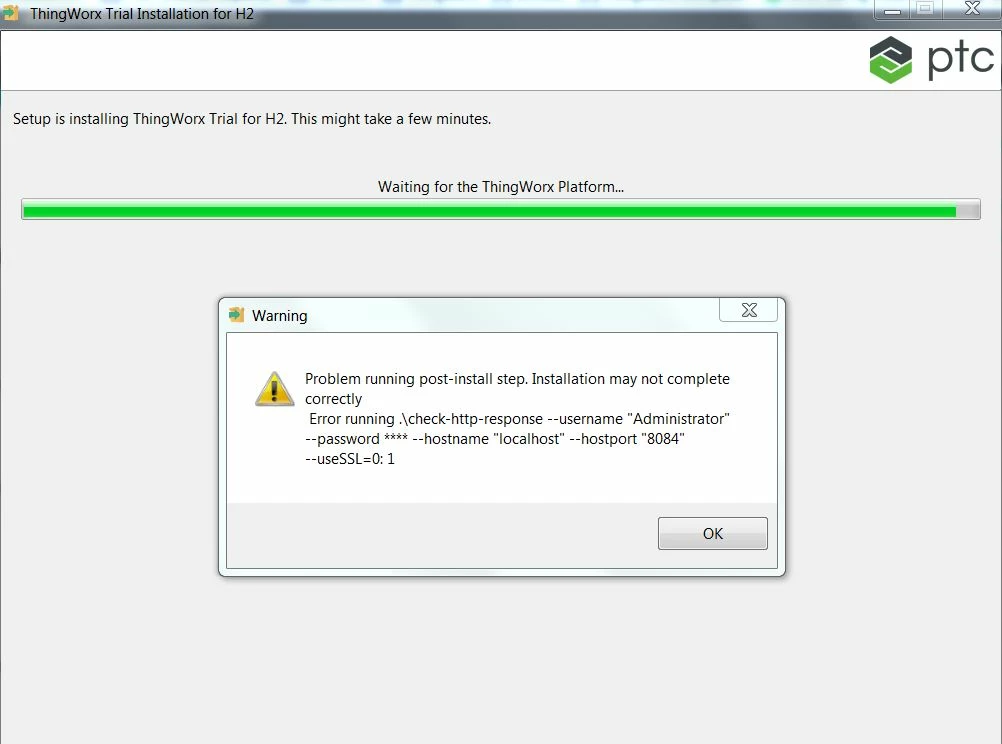Click the greyed-out maximize button

(x=925, y=9)
